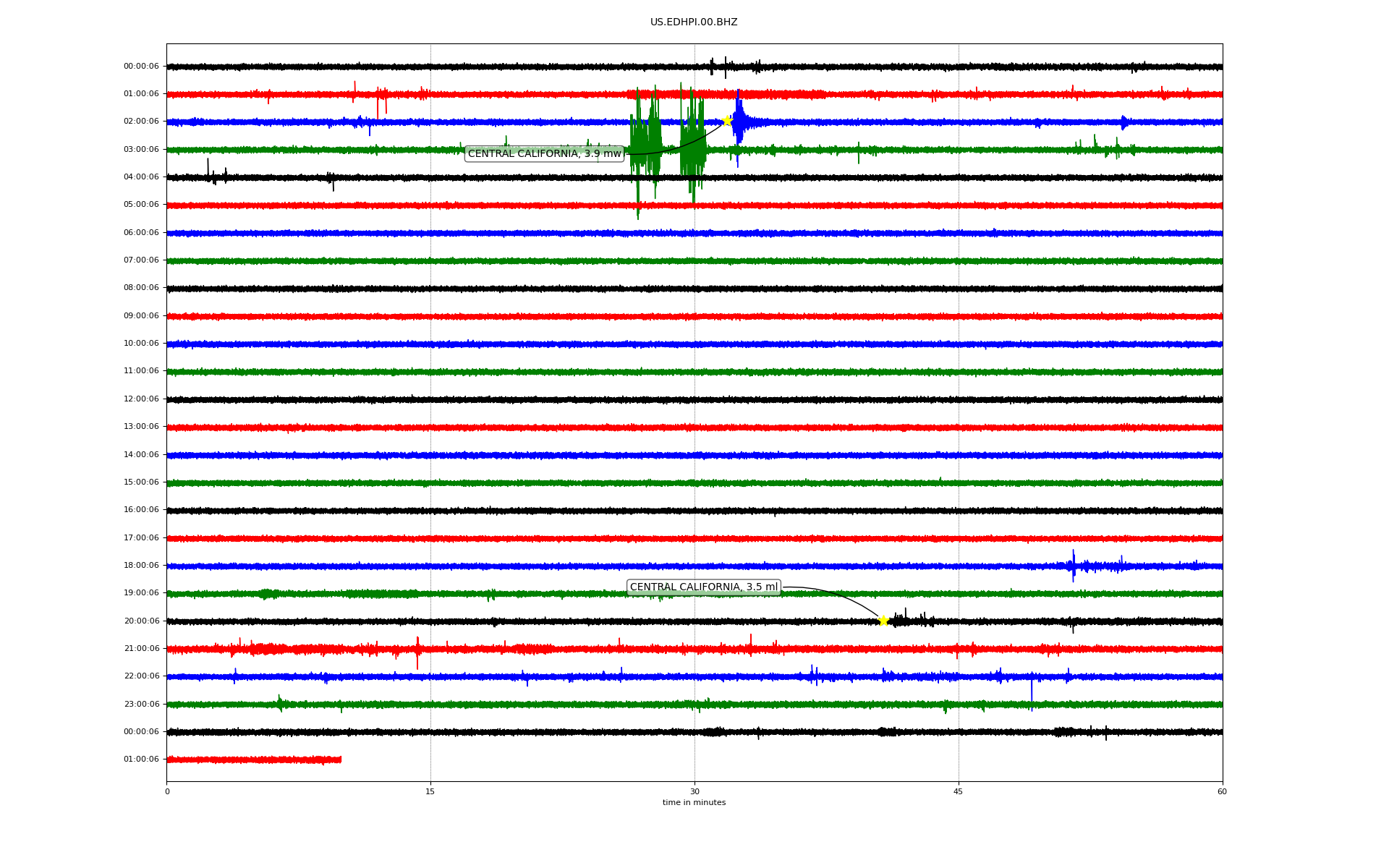Click the 12:00:06 time label
This screenshot has width=1389, height=868.
coord(141,399)
